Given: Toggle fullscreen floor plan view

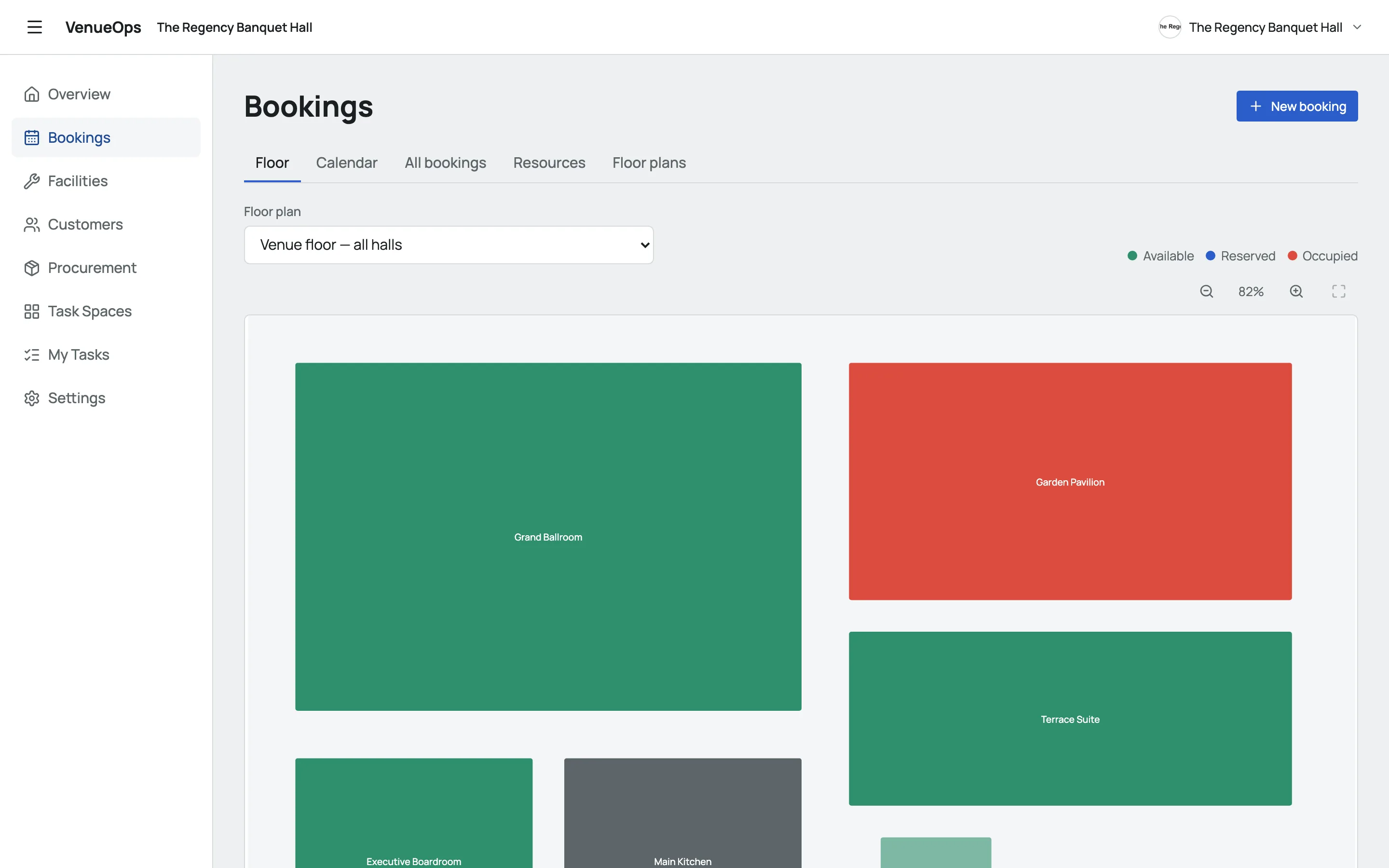Looking at the screenshot, I should click(x=1338, y=292).
